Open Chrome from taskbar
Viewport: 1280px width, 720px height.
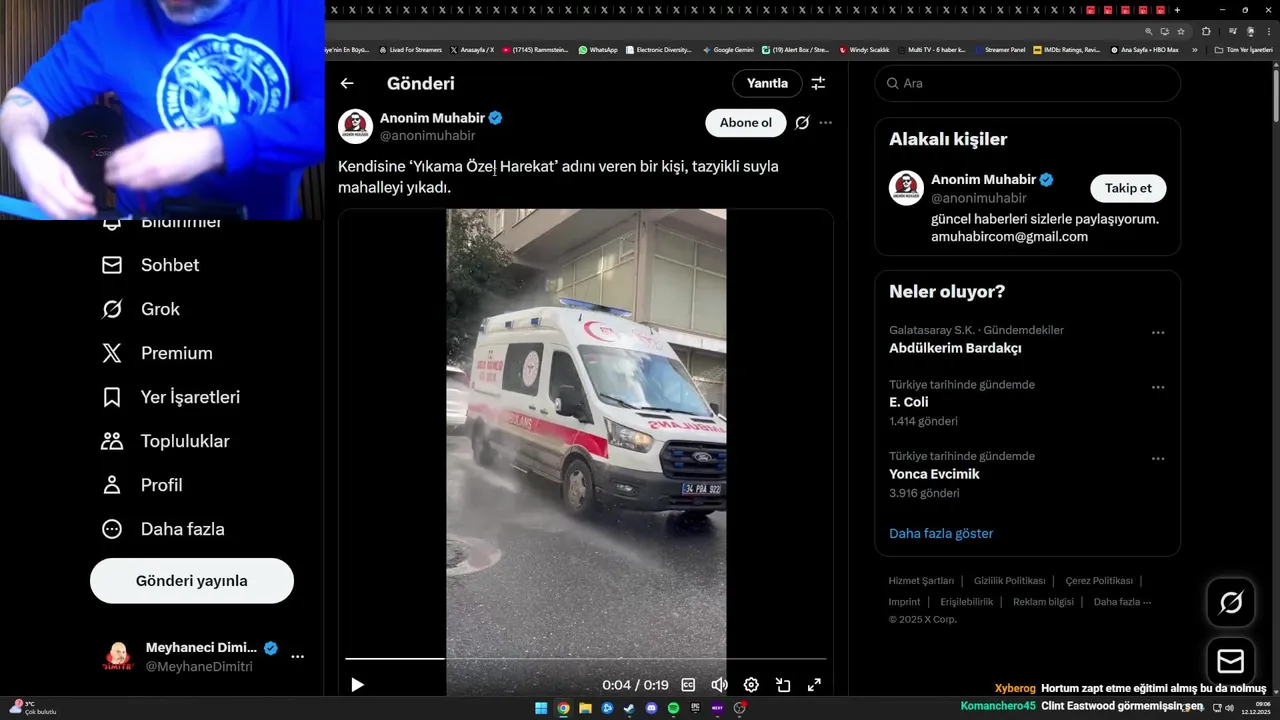(x=563, y=708)
